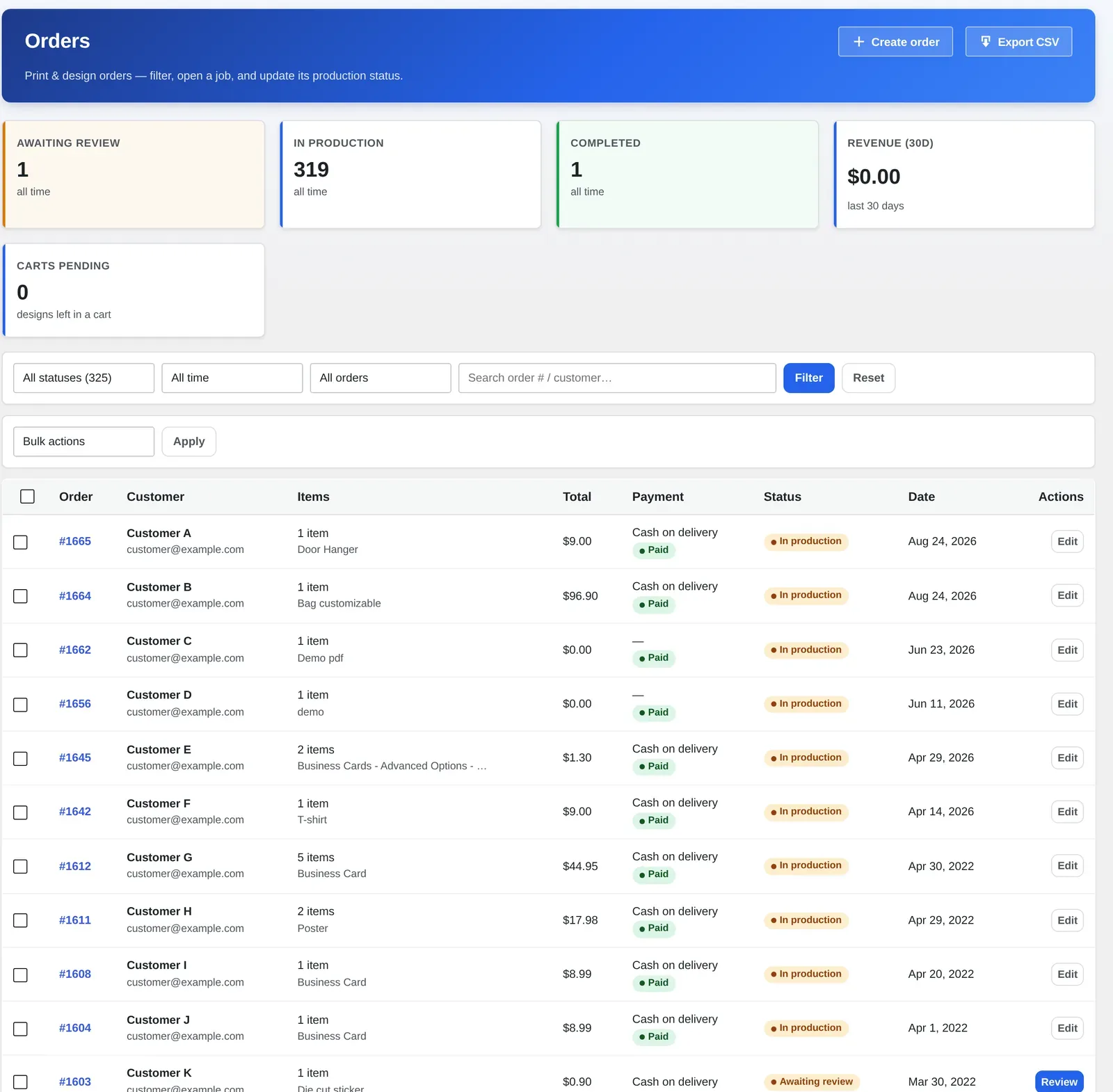Check the box for order #1665
The image size is (1113, 1092).
click(x=21, y=542)
